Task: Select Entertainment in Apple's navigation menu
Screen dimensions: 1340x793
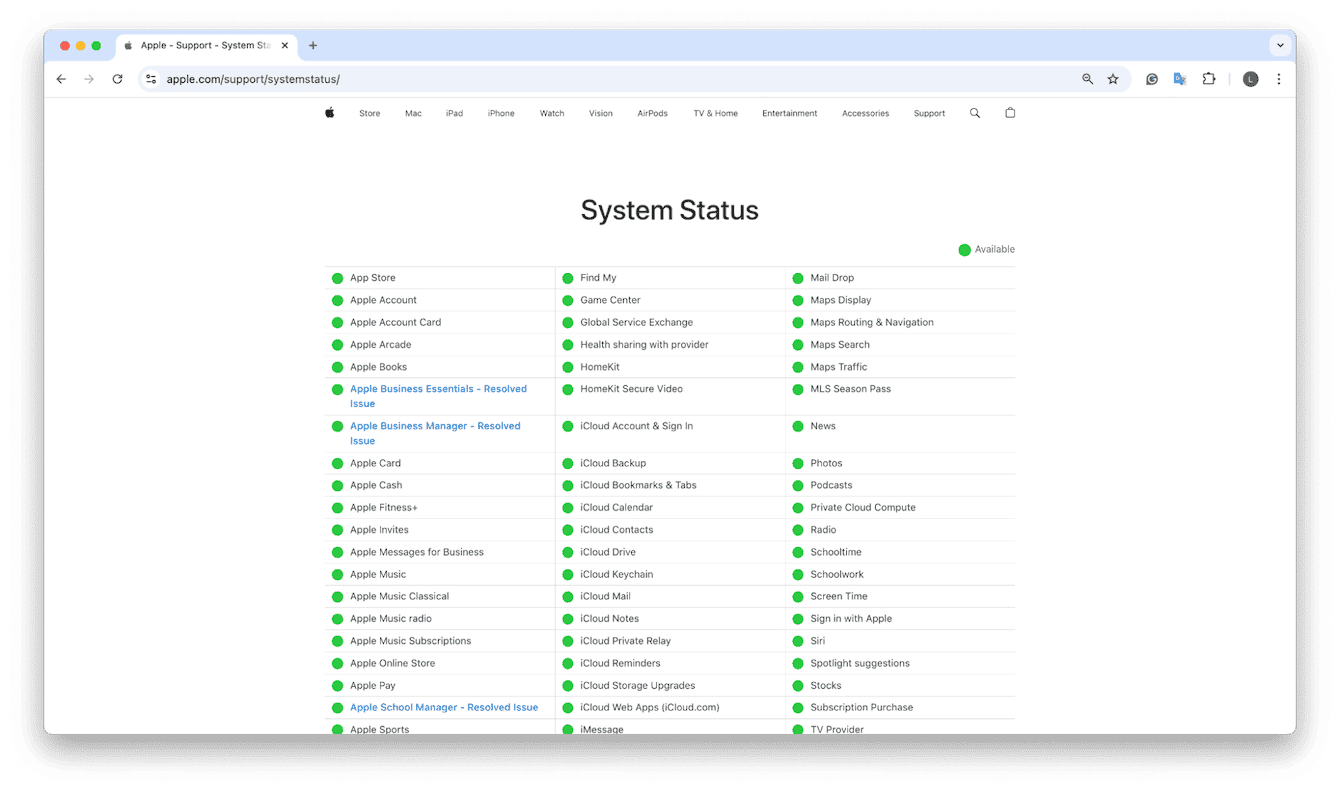Action: click(x=789, y=113)
